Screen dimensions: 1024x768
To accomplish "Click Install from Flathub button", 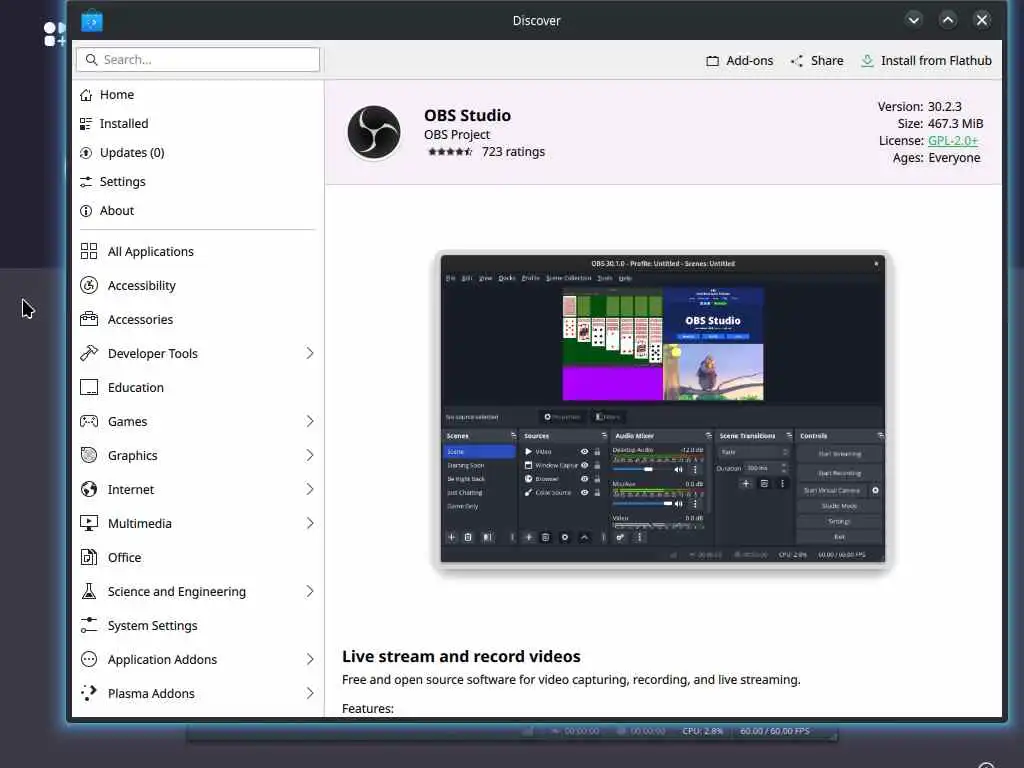I will [926, 61].
